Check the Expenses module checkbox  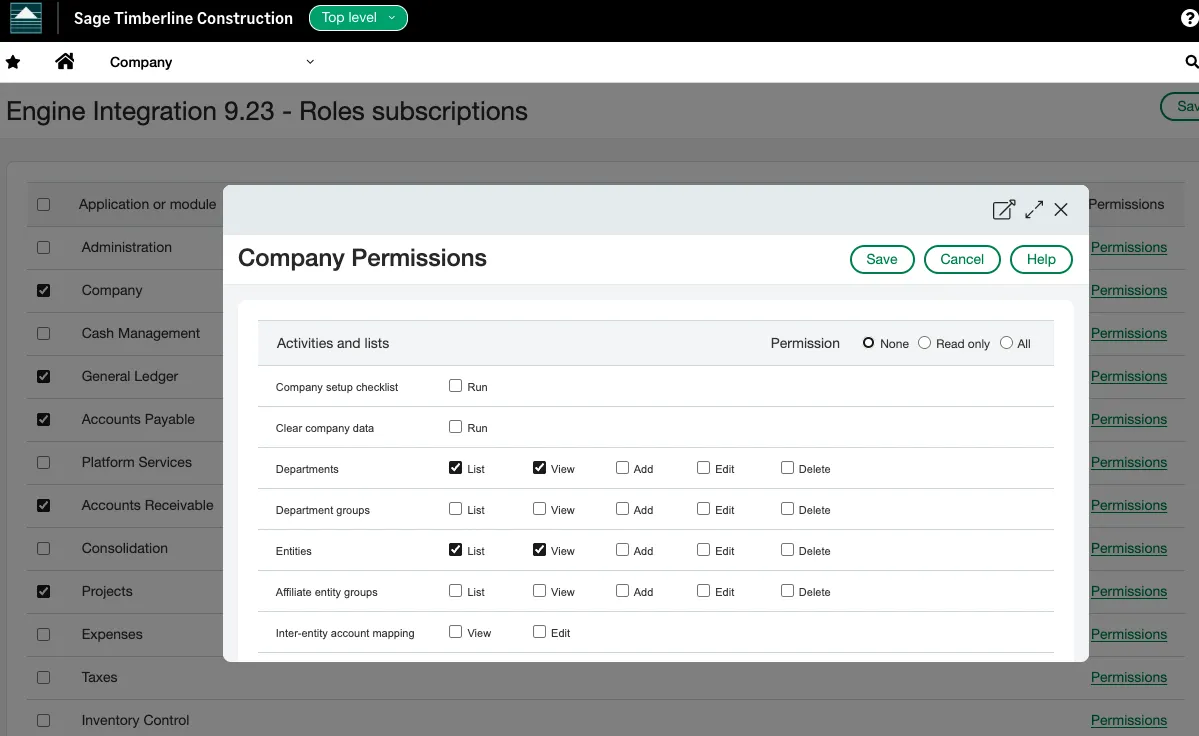click(x=44, y=634)
